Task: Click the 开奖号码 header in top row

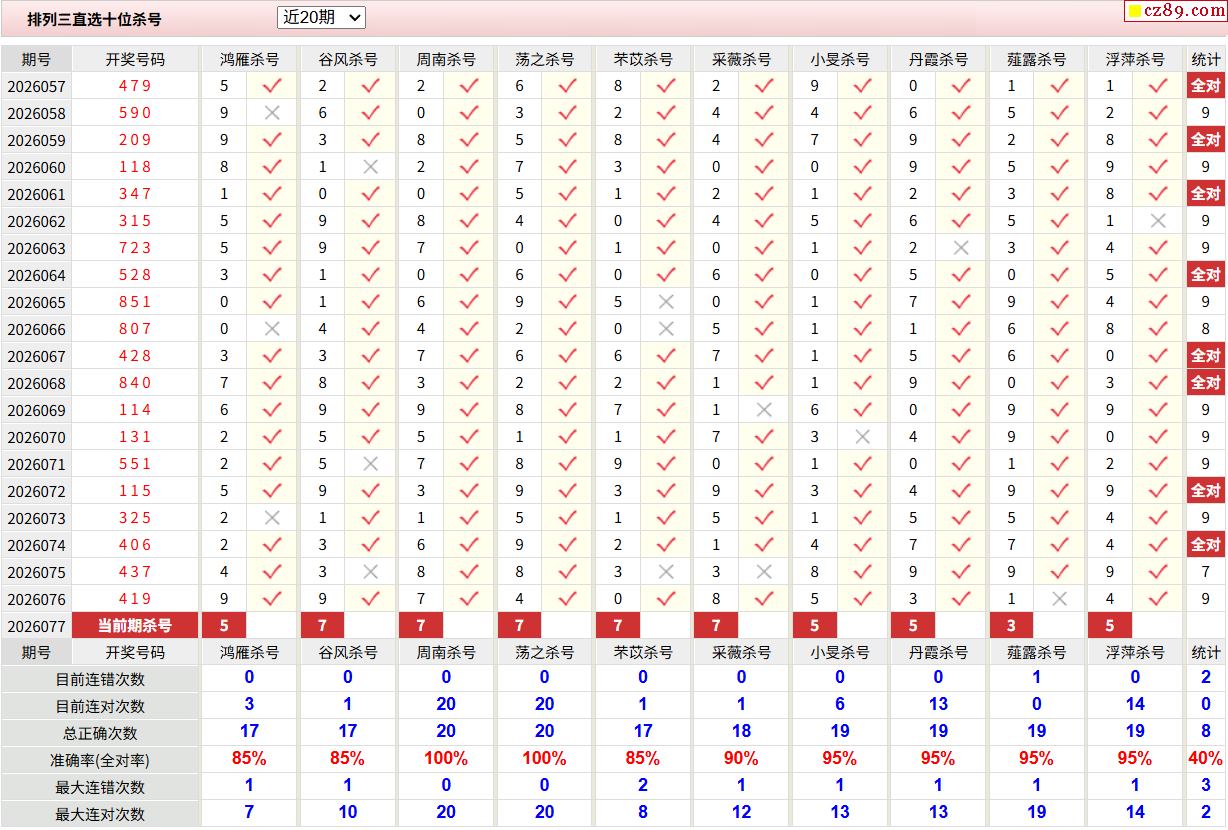Action: pyautogui.click(x=135, y=59)
